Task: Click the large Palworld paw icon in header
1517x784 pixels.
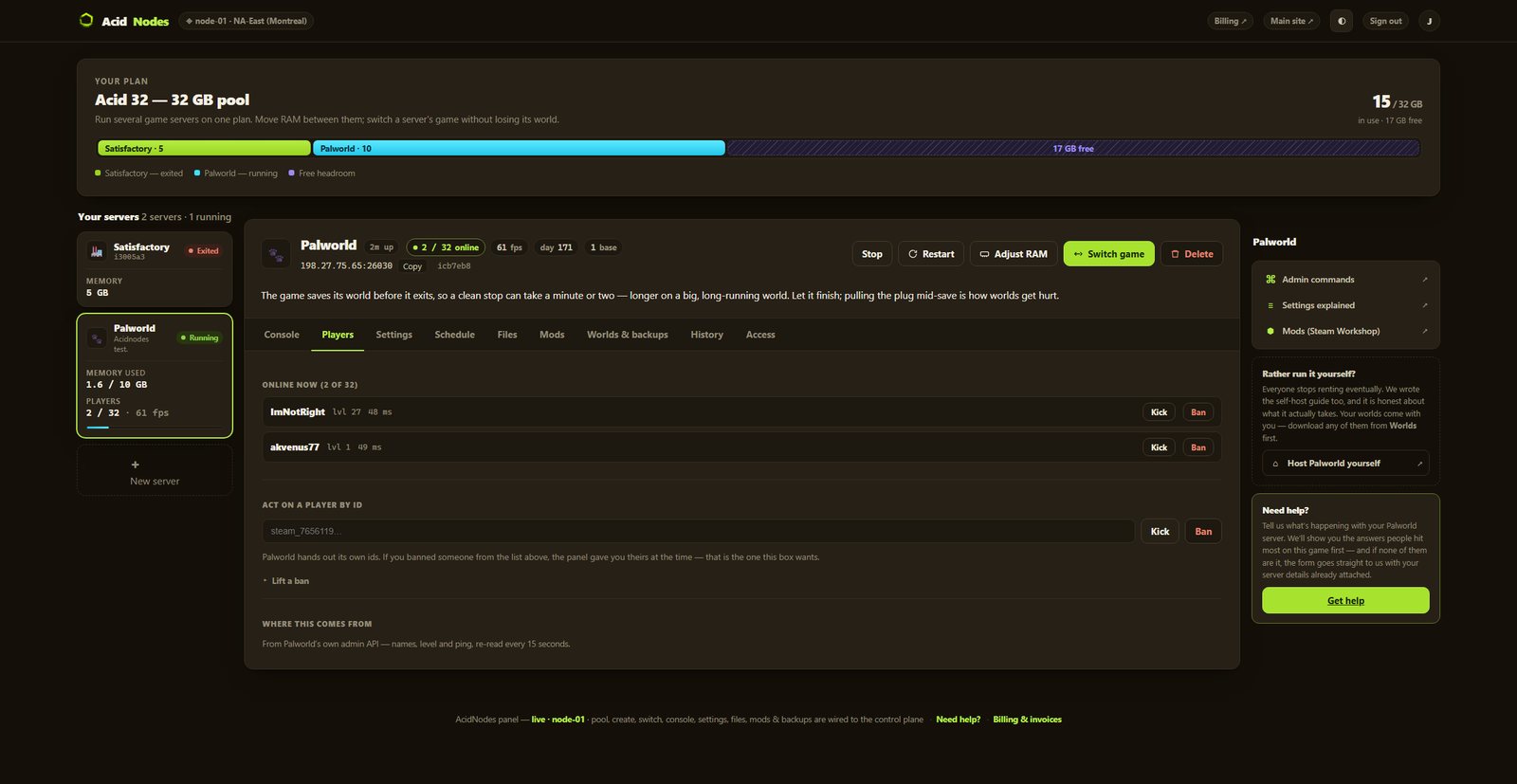Action: pyautogui.click(x=276, y=254)
